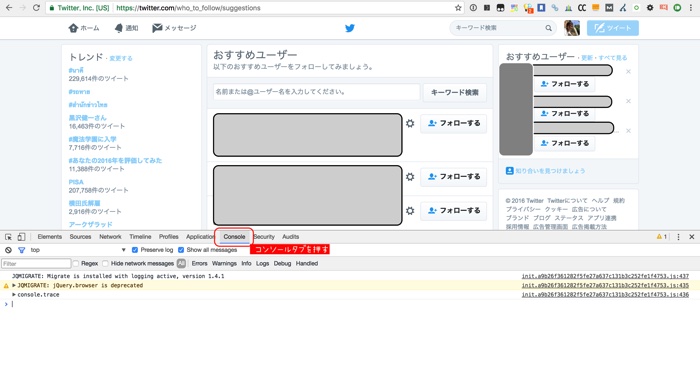Follow the first sidebar suggested user
This screenshot has width=700, height=392.
564,84
